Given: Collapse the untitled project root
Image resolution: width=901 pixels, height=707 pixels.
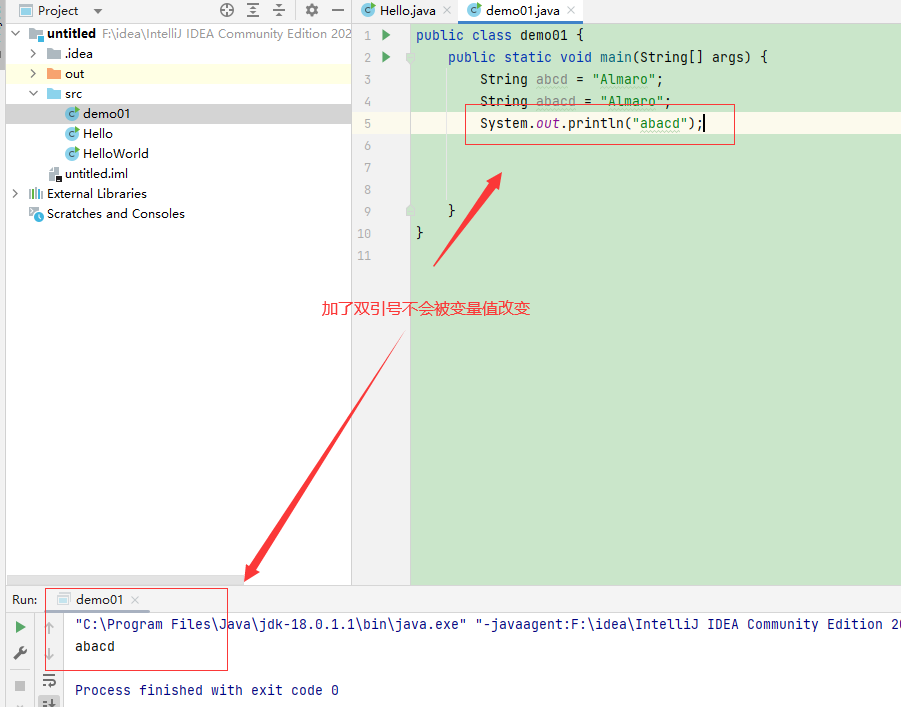Looking at the screenshot, I should tap(16, 33).
